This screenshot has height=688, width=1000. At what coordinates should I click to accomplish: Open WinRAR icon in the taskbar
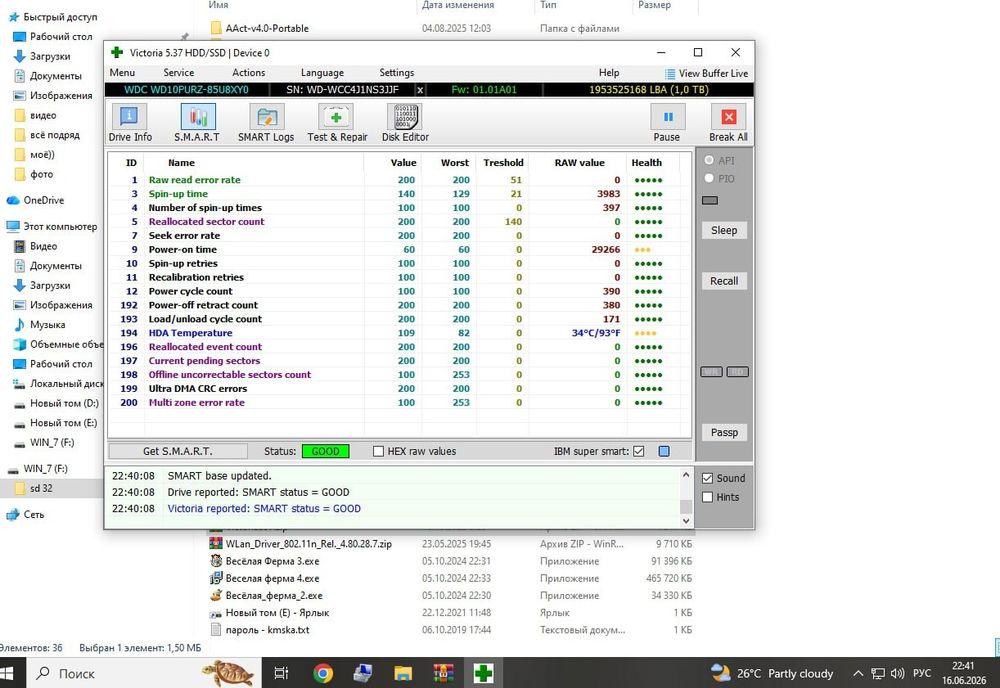[443, 673]
